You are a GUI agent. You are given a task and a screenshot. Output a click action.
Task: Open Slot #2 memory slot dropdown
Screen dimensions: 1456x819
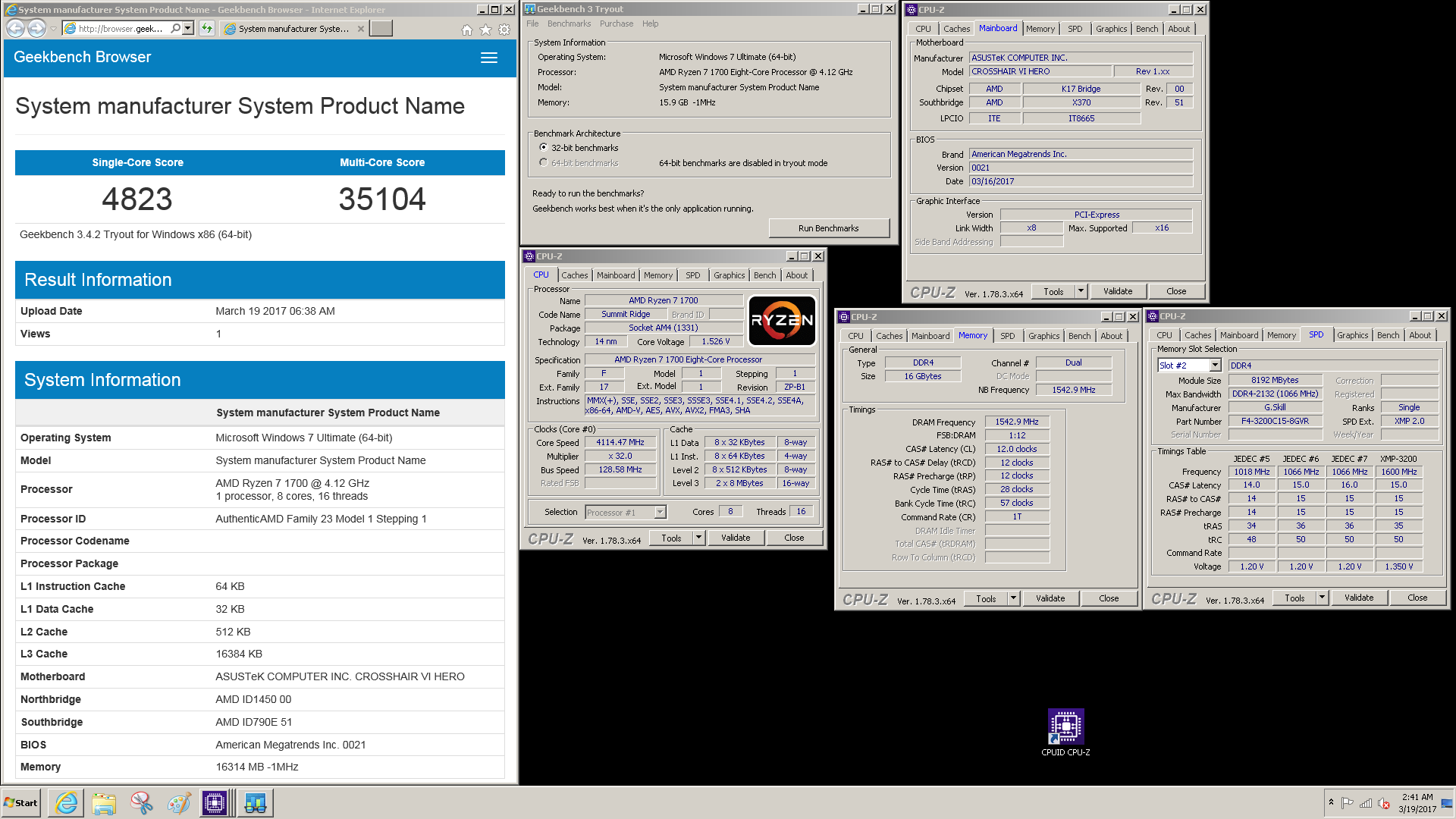1215,366
